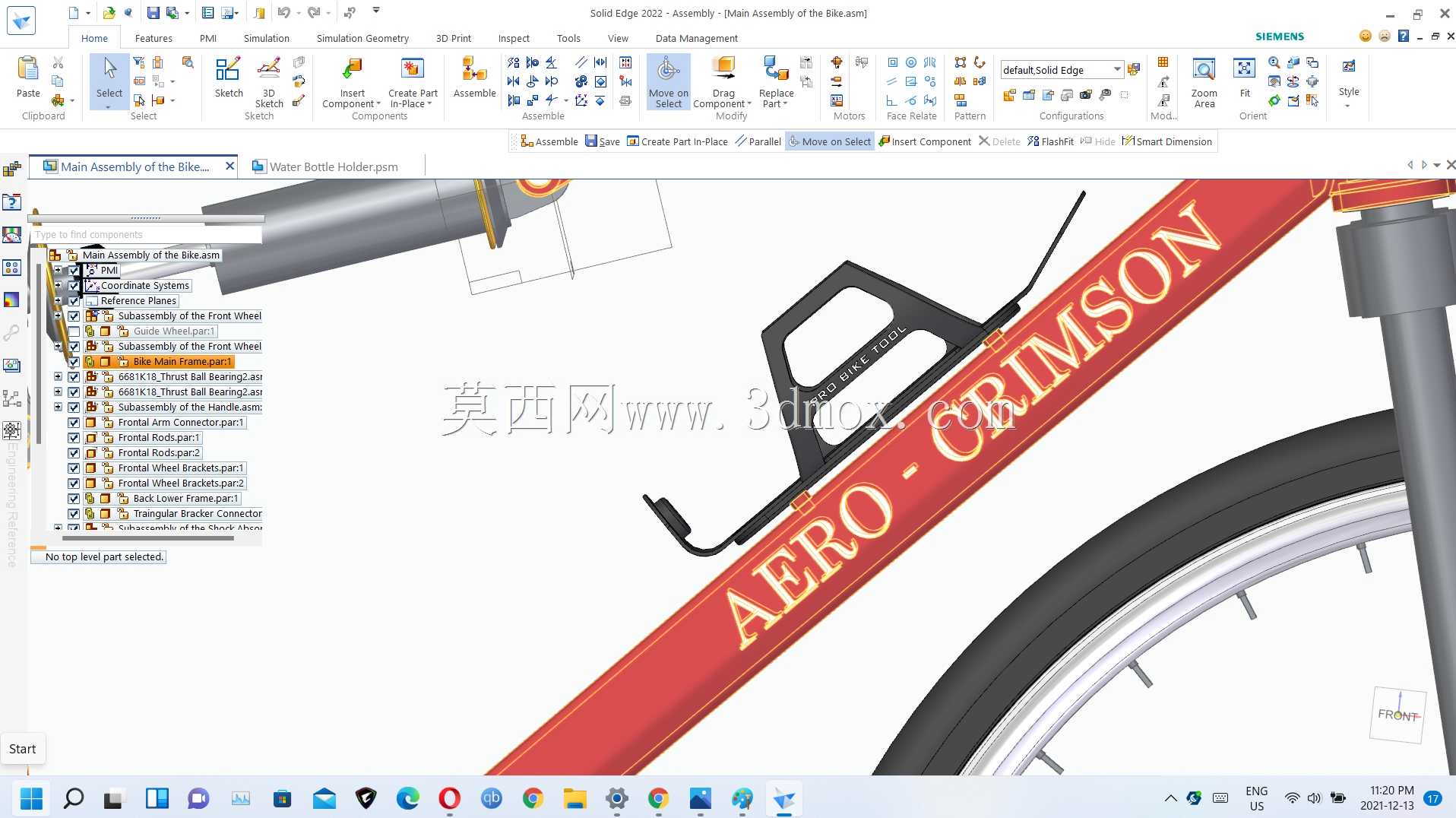This screenshot has height=818, width=1456.
Task: Toggle Move on Select ribbon button
Action: (x=669, y=82)
